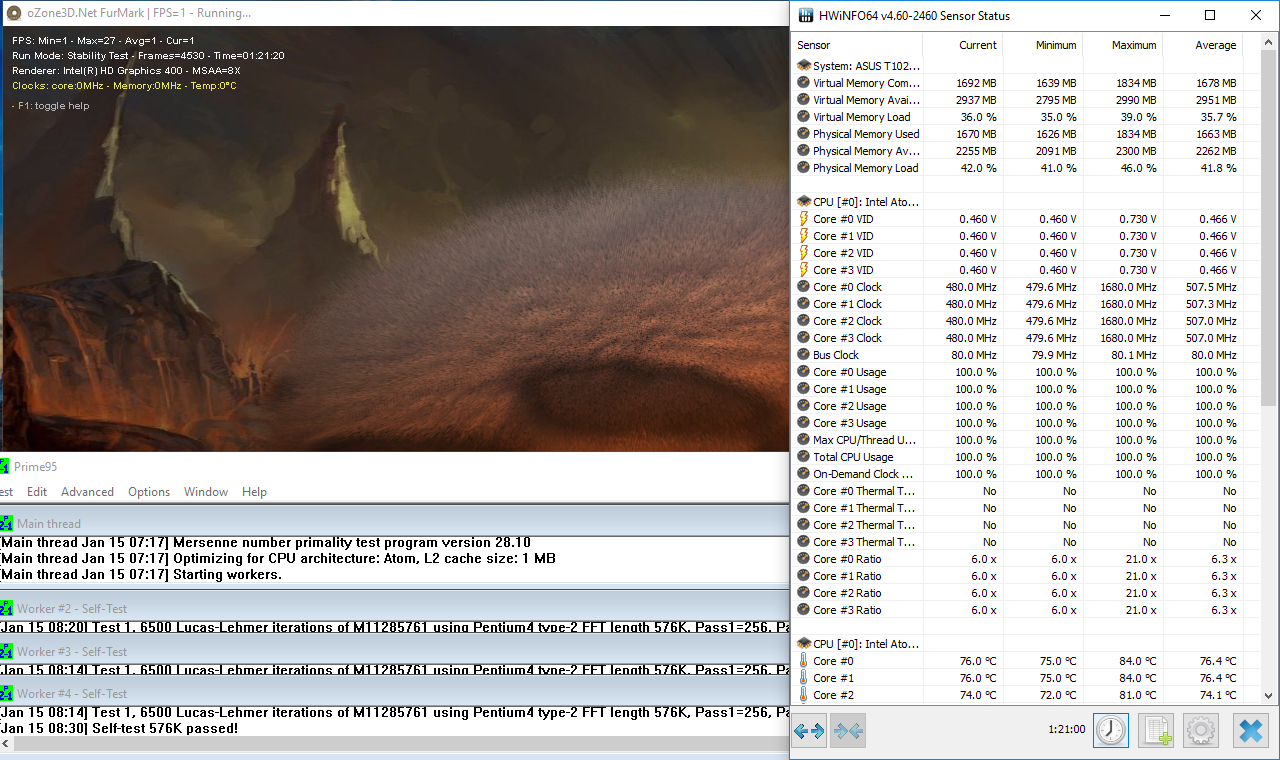Click the Prime95 application icon

[x=4, y=466]
